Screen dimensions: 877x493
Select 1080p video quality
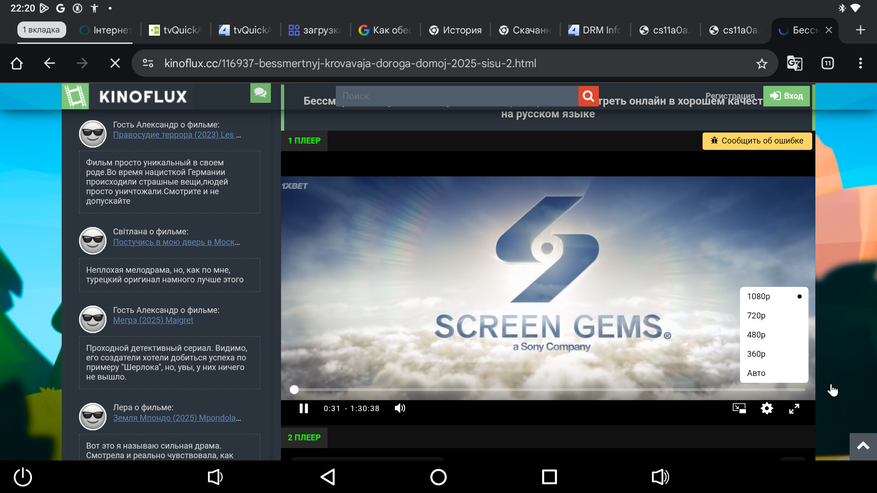pyautogui.click(x=774, y=297)
